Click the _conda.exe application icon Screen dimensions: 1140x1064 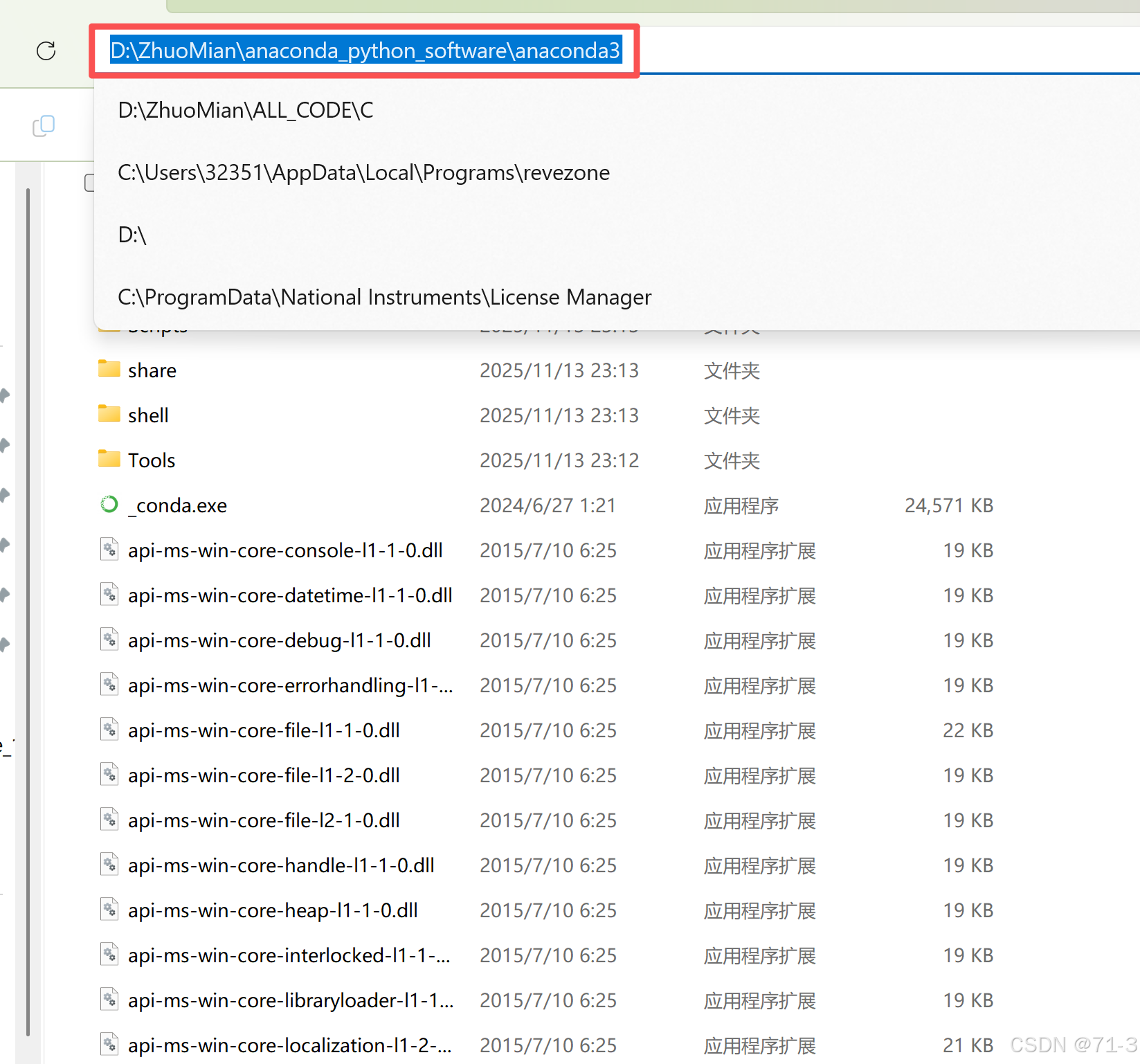(109, 504)
